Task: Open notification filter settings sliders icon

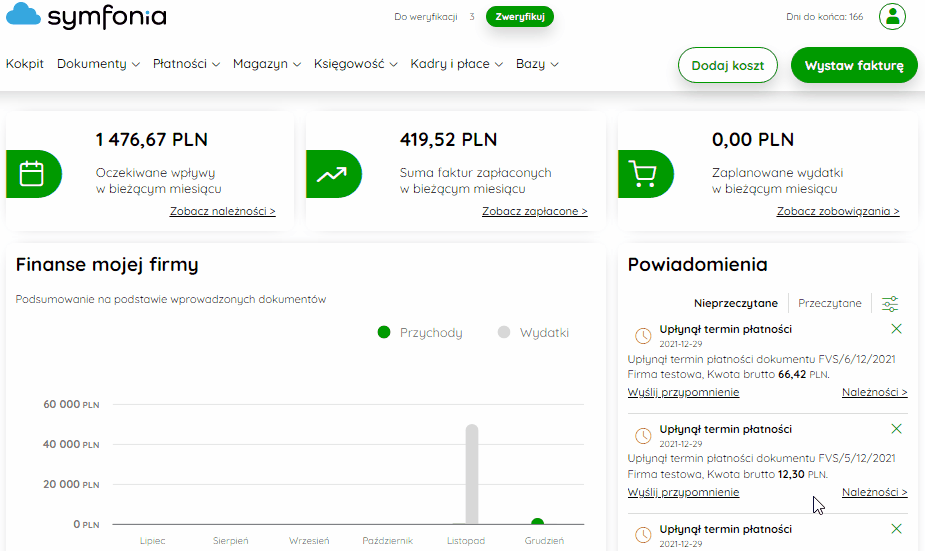Action: [x=890, y=304]
